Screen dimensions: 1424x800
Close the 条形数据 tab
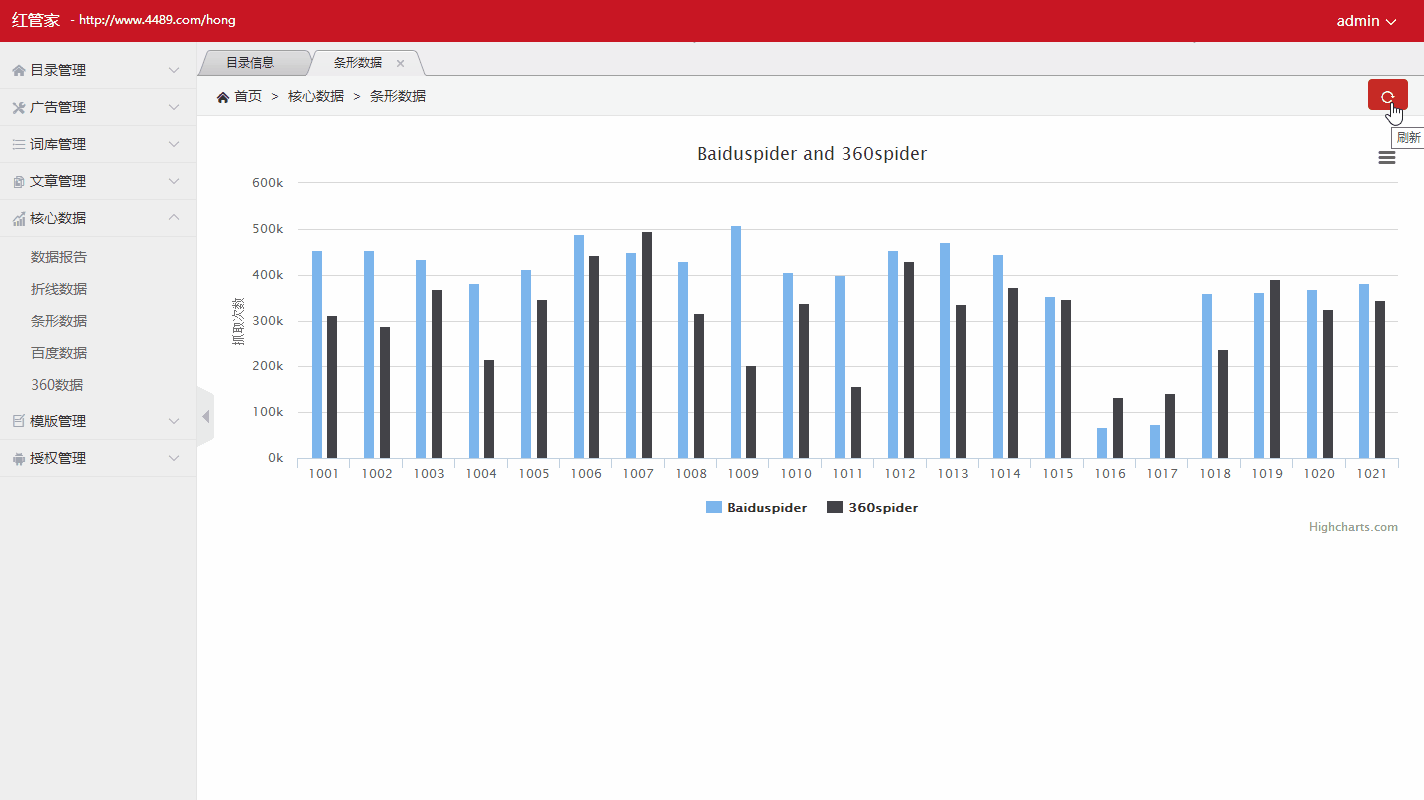pyautogui.click(x=400, y=63)
